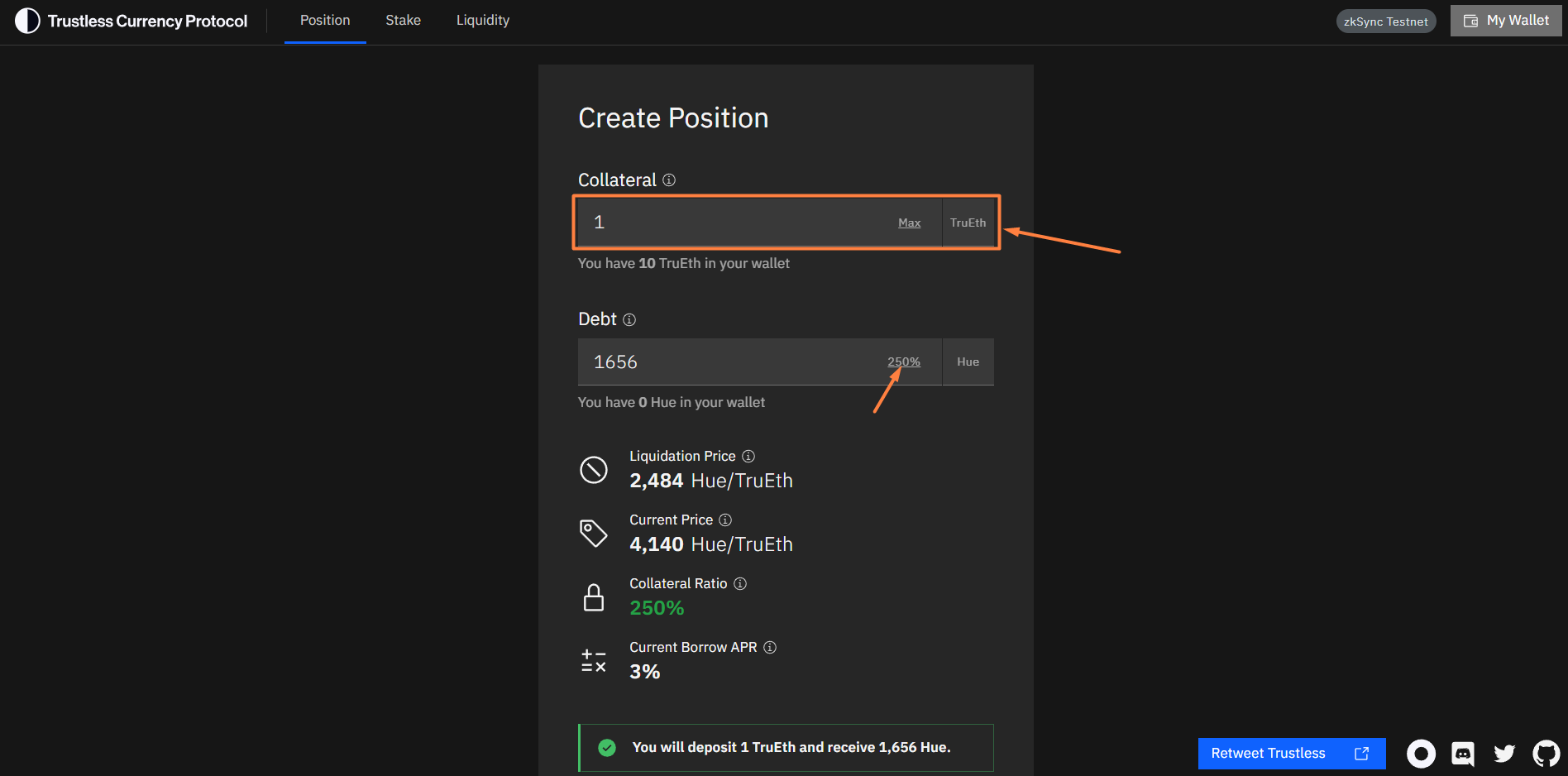Open the My Wallet button
This screenshot has width=1568, height=776.
[x=1506, y=21]
